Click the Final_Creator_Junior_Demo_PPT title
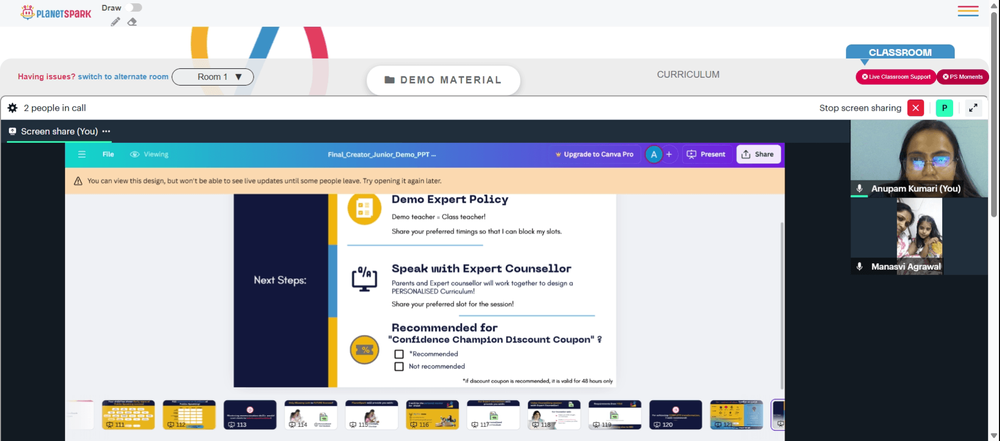This screenshot has width=1000, height=441. coord(382,154)
